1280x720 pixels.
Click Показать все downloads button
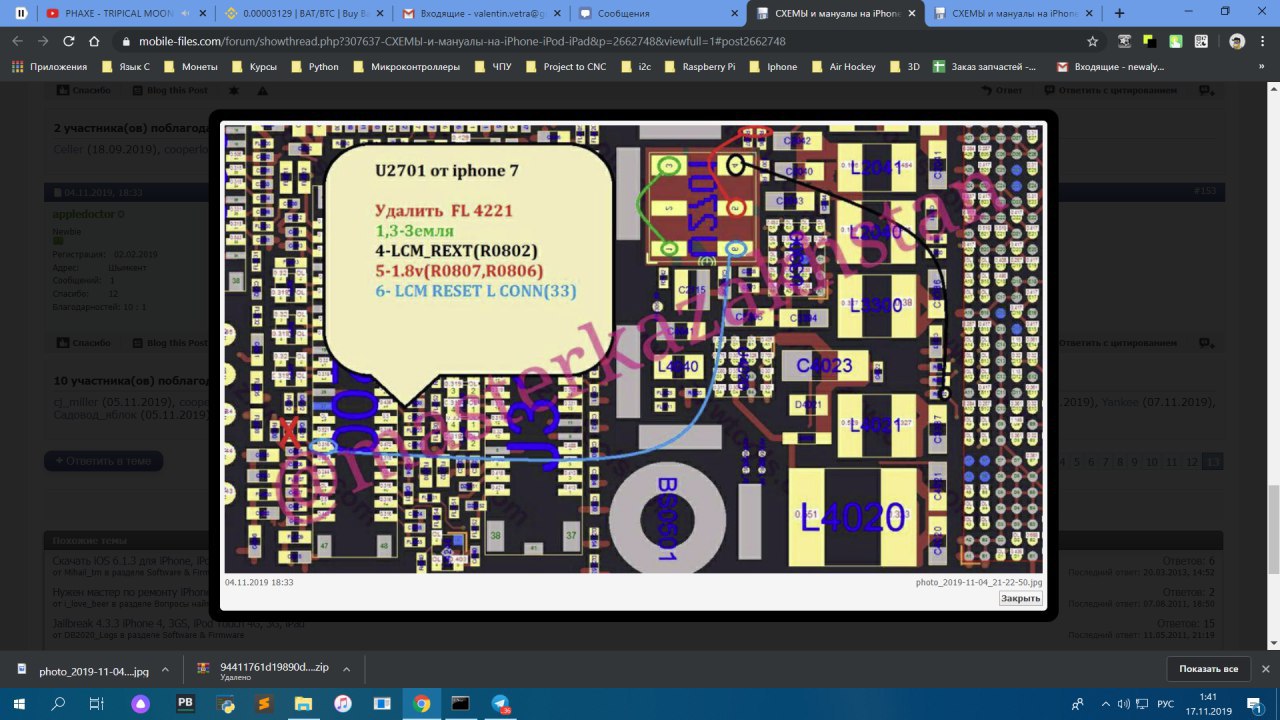click(1208, 669)
